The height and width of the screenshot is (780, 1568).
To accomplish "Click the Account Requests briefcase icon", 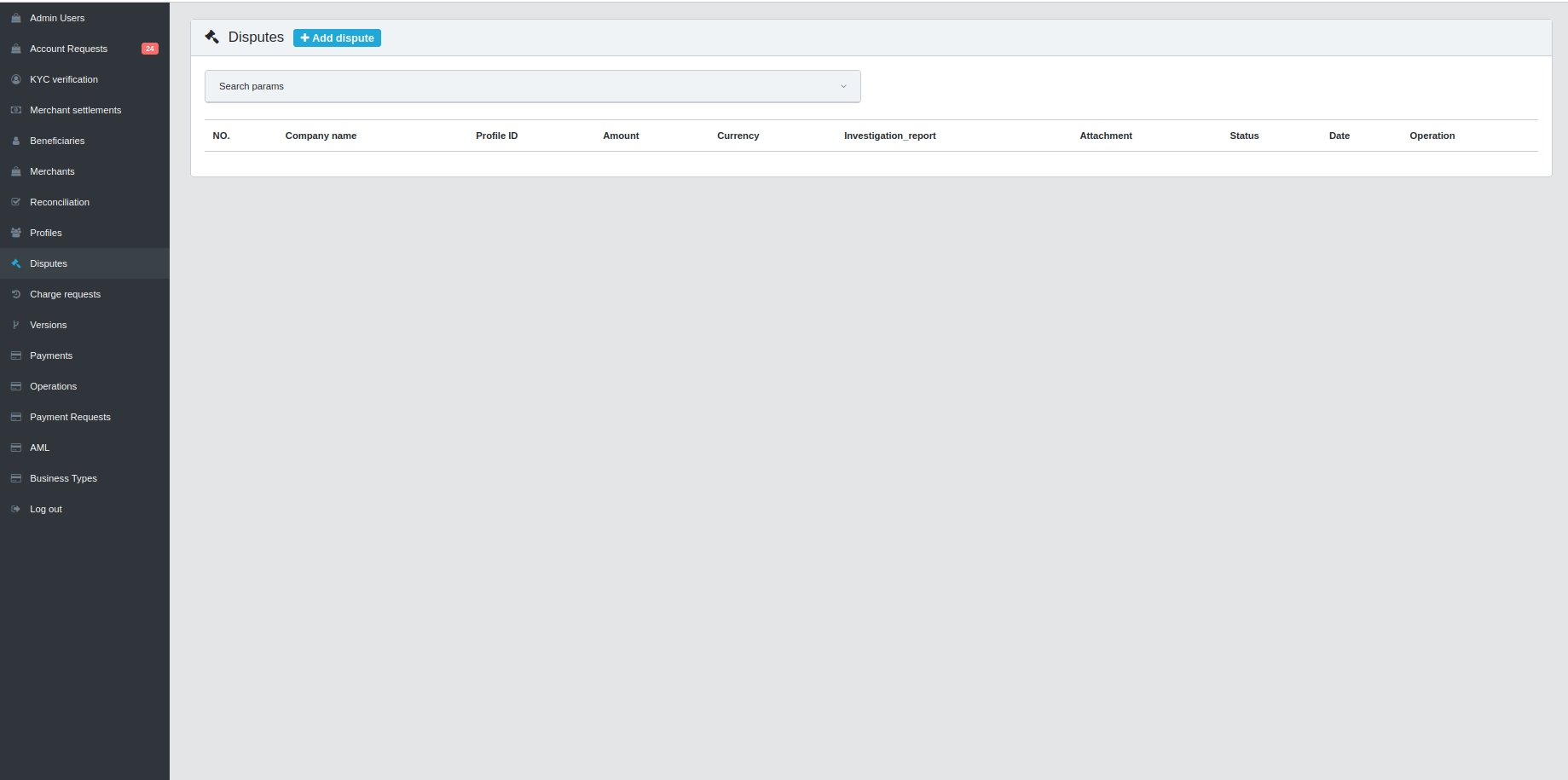I will pos(15,49).
